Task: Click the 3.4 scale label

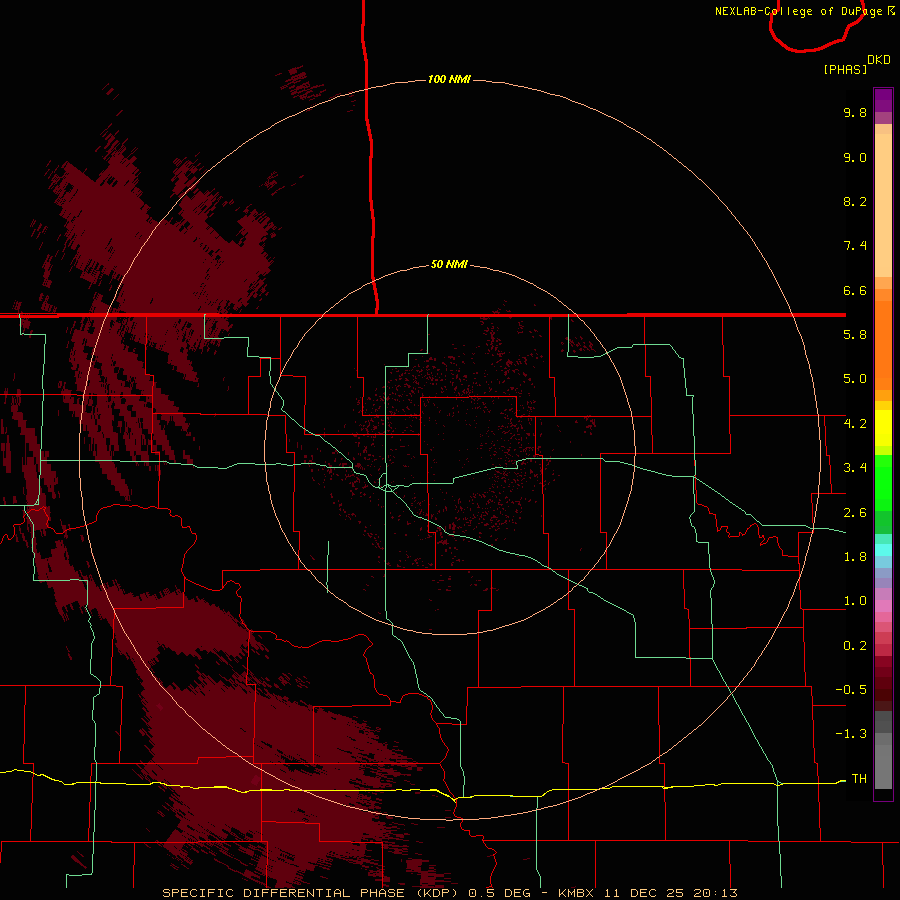Action: (855, 468)
